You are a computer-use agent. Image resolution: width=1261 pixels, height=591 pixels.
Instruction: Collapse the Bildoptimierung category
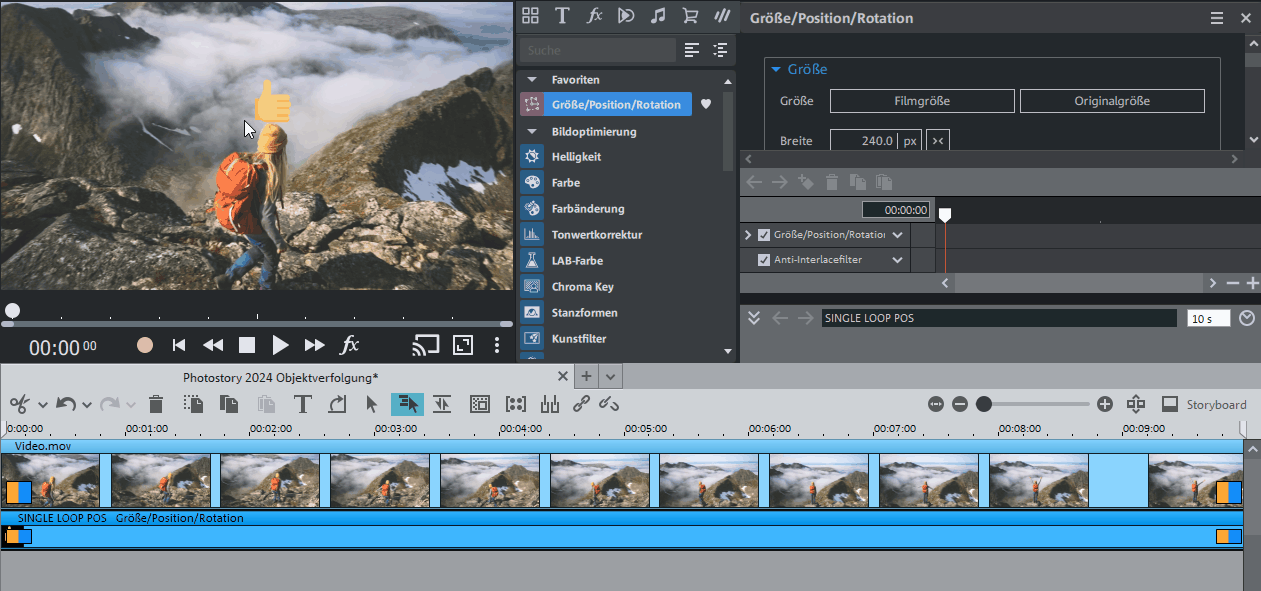pos(531,131)
